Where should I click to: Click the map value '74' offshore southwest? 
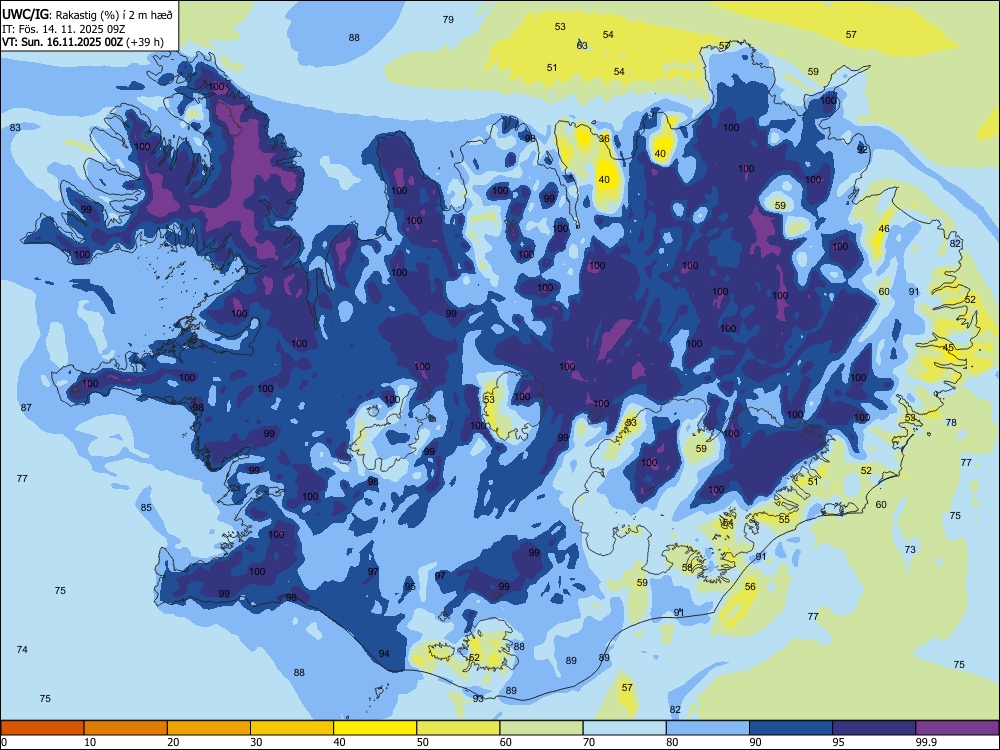pyautogui.click(x=22, y=649)
